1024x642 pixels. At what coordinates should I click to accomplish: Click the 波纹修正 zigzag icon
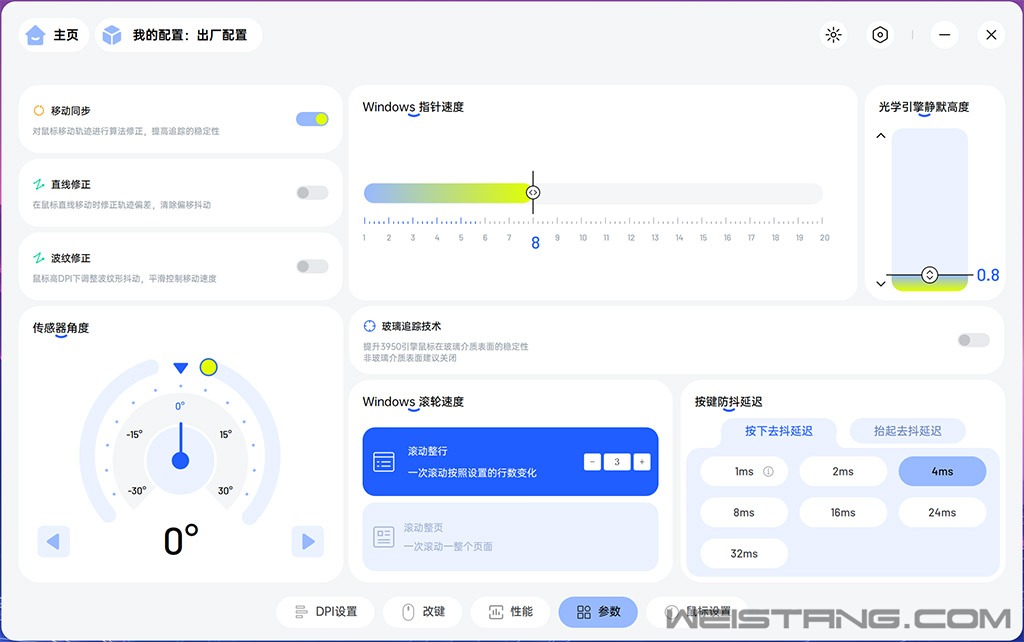[39, 258]
